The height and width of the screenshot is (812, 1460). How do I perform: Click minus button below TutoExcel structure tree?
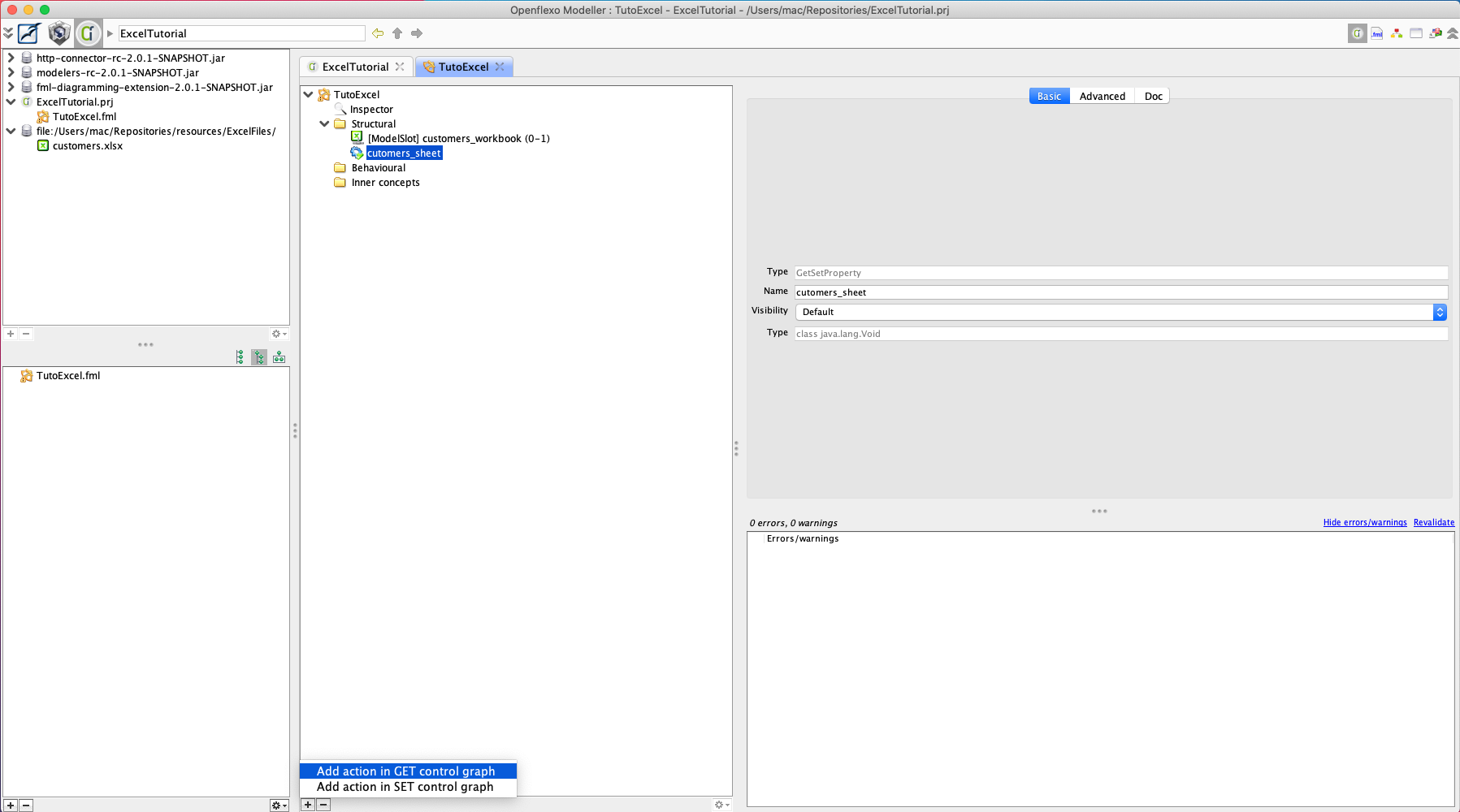point(323,805)
